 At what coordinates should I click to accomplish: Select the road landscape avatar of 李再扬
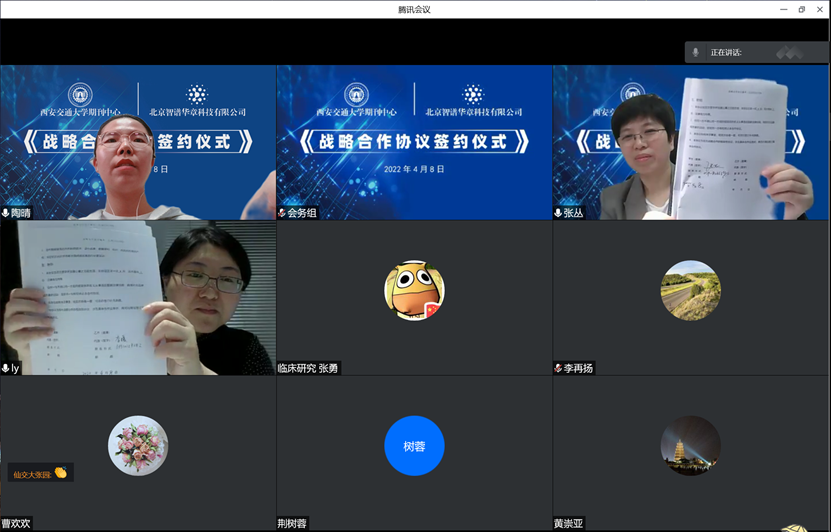tap(691, 290)
